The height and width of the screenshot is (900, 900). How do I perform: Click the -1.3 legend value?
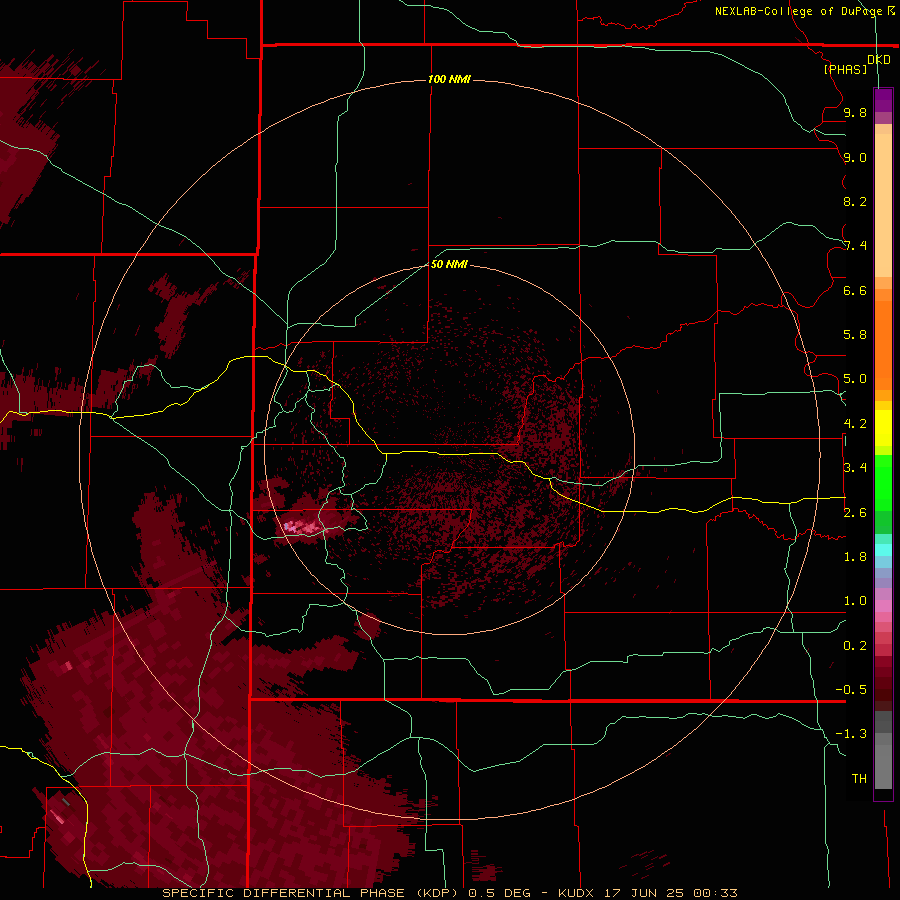(851, 734)
